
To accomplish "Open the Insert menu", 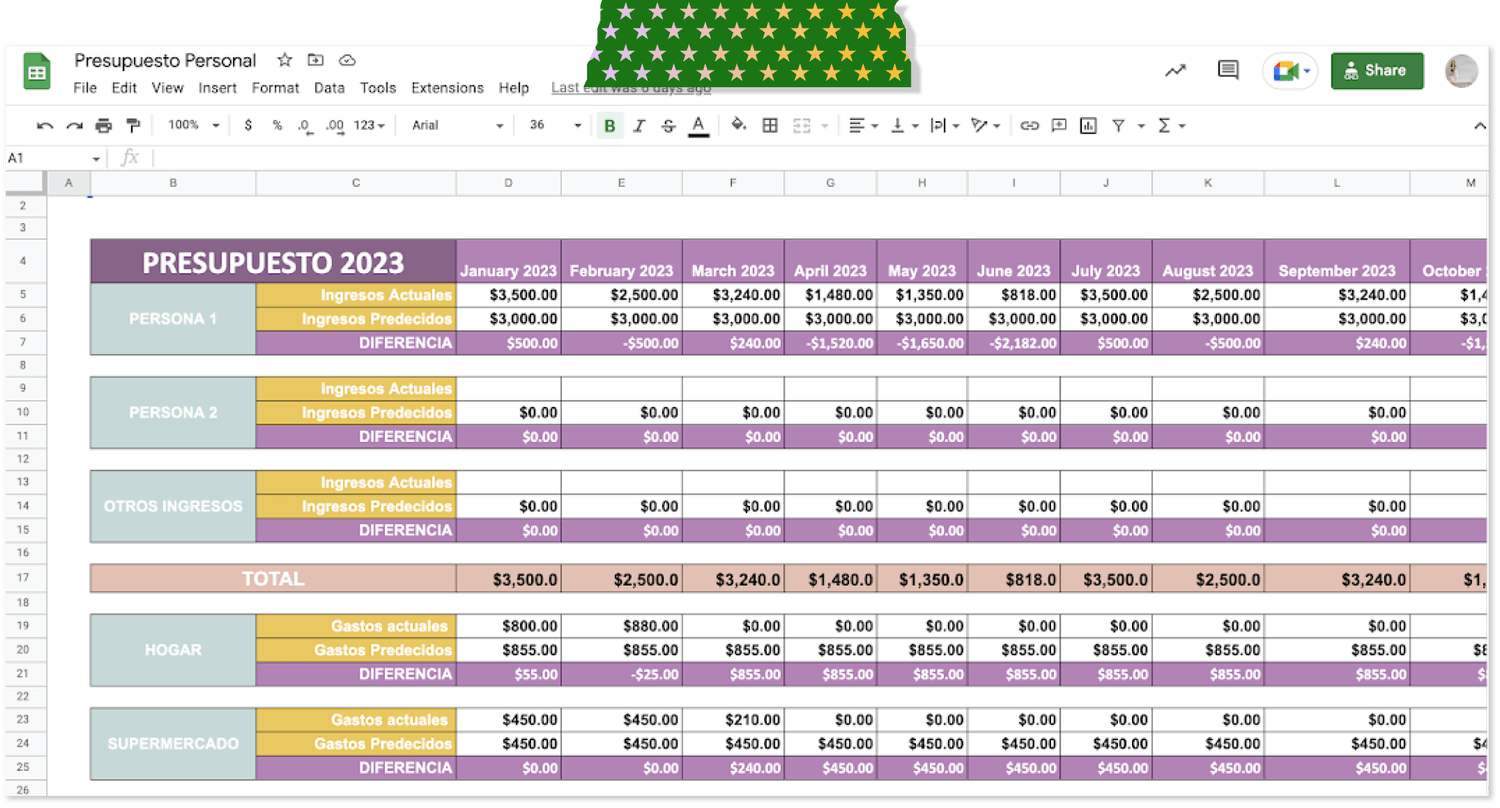I will 218,88.
